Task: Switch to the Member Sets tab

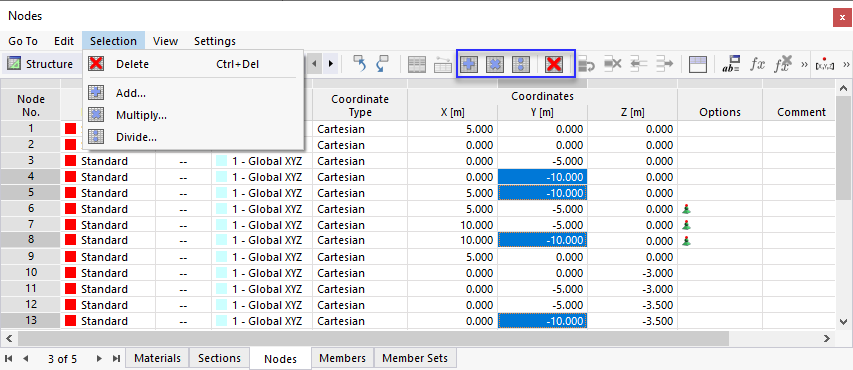Action: 415,358
